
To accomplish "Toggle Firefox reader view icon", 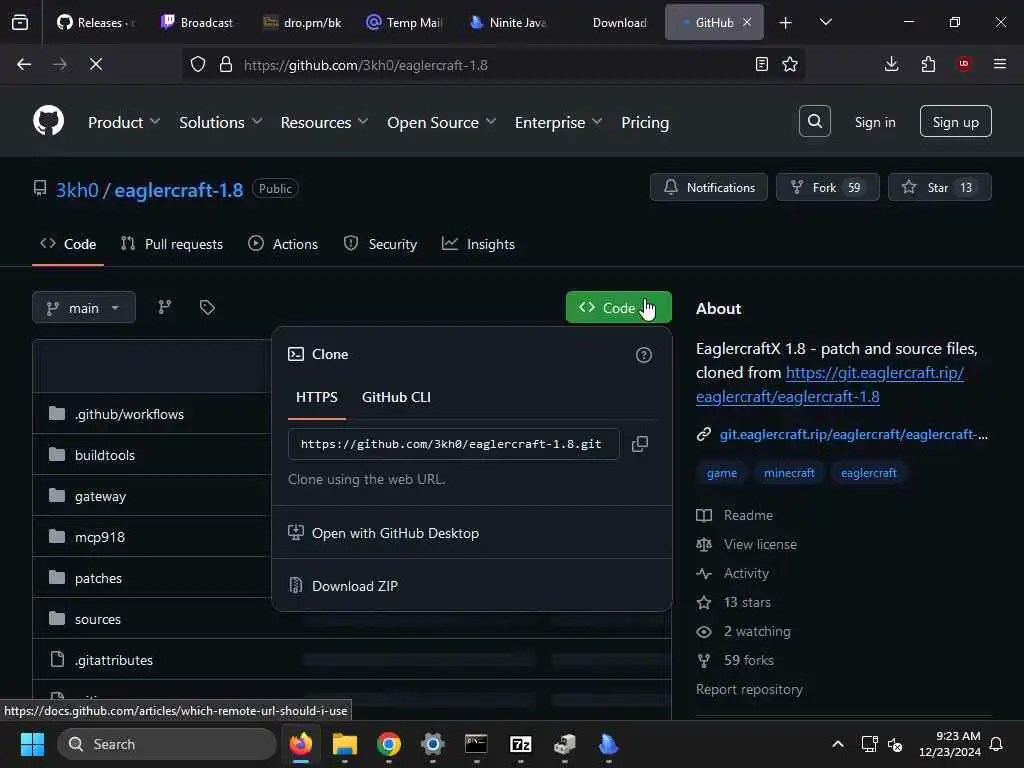I will click(x=761, y=65).
